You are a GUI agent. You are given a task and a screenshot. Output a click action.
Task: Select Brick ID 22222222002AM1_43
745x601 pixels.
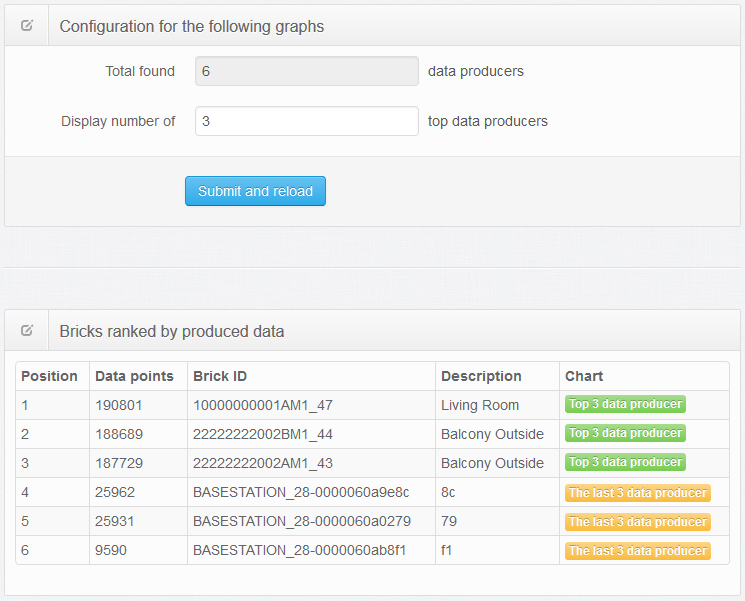[263, 463]
